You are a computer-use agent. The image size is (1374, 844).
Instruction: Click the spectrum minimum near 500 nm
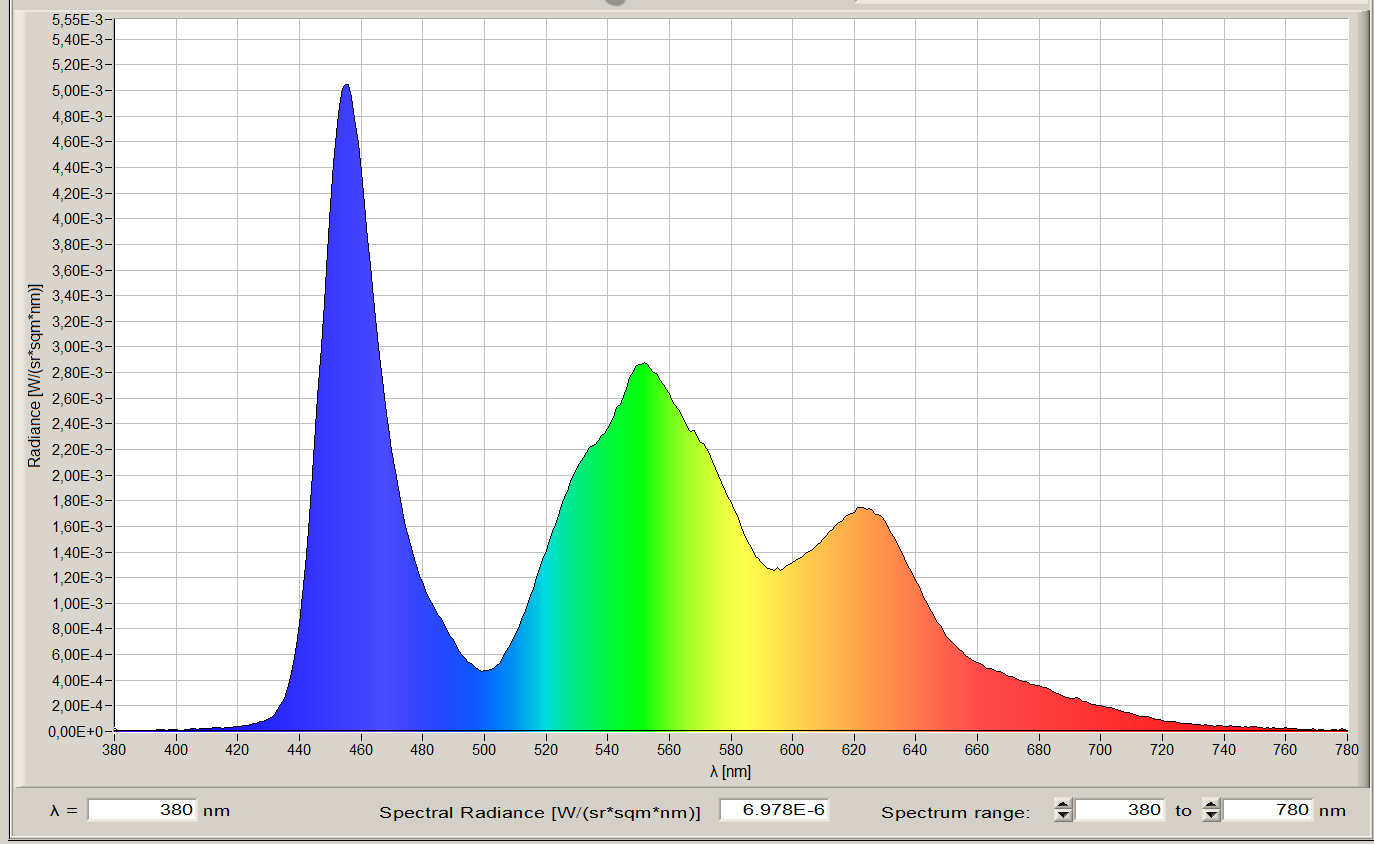pyautogui.click(x=484, y=670)
